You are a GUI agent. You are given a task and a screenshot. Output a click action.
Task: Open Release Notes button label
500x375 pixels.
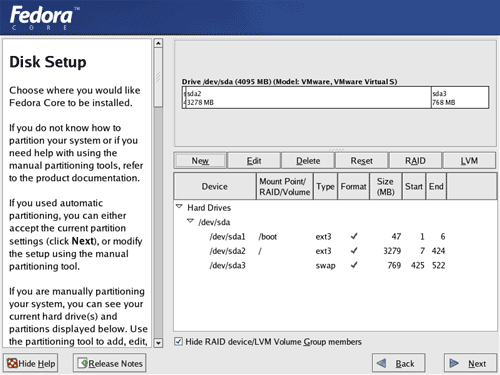[115, 363]
